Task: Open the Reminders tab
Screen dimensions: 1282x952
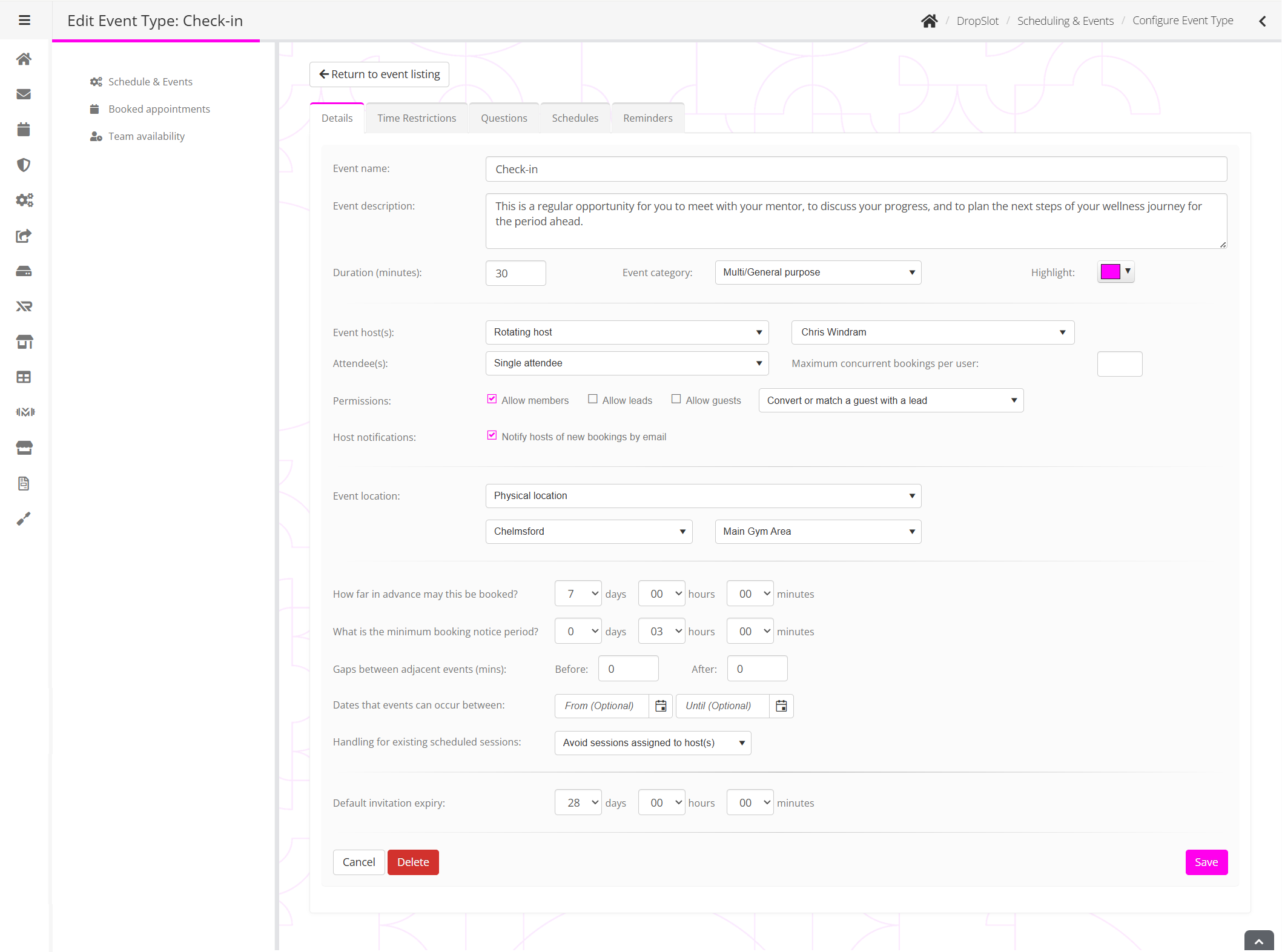Action: (x=647, y=118)
